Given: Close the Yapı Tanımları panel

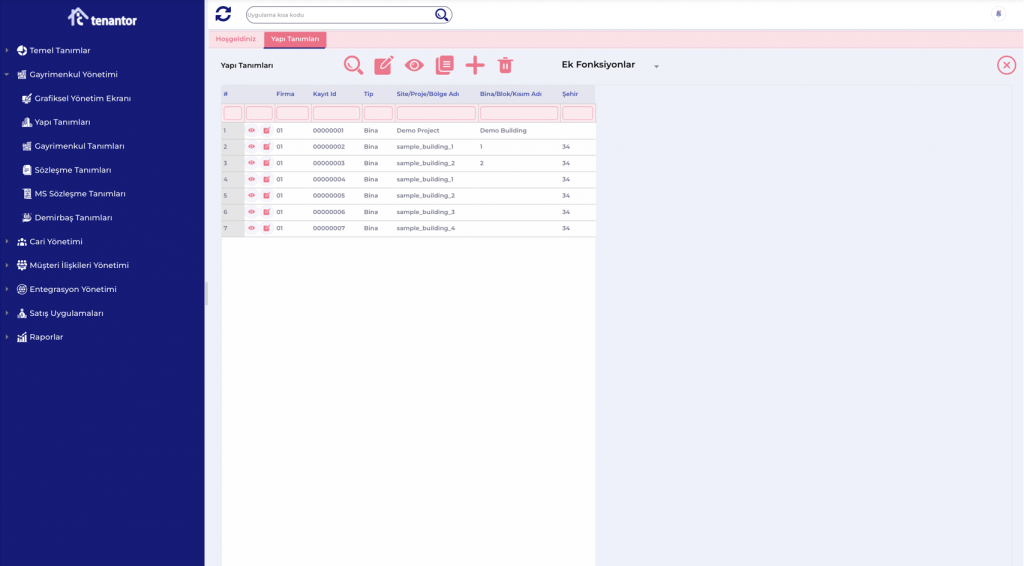Looking at the screenshot, I should (1006, 65).
